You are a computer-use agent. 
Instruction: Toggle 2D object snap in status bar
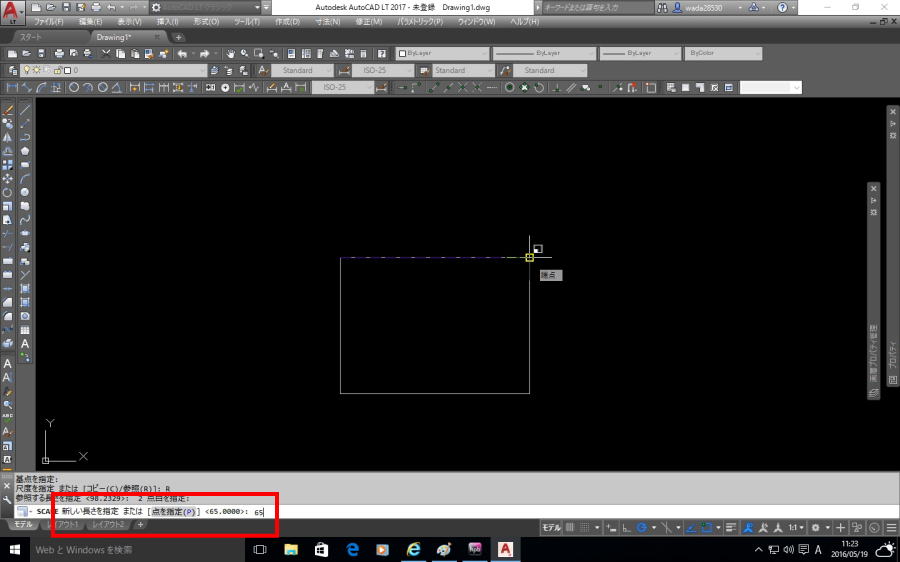pos(707,527)
